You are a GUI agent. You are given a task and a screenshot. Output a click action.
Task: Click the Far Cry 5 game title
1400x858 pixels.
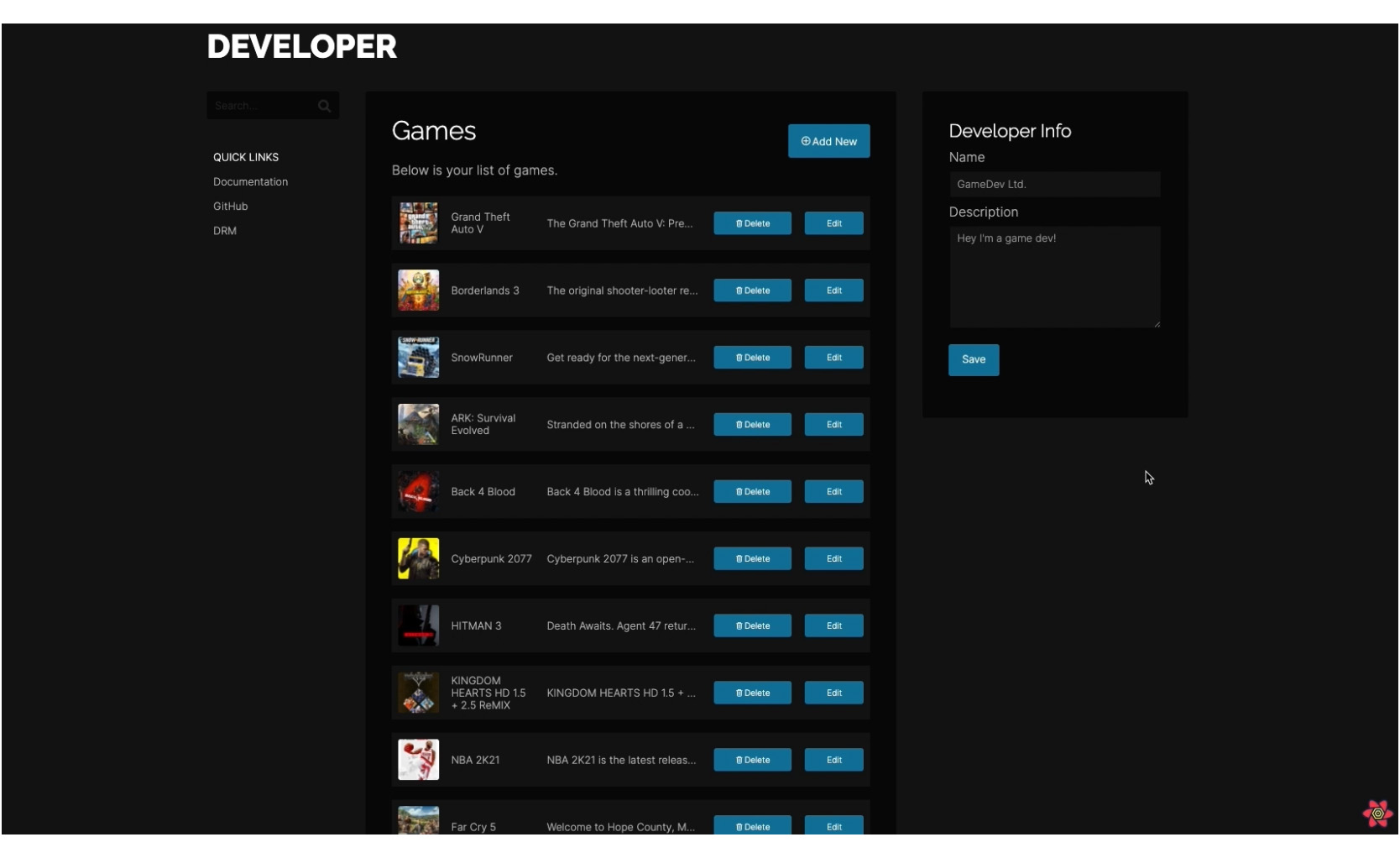coord(473,828)
